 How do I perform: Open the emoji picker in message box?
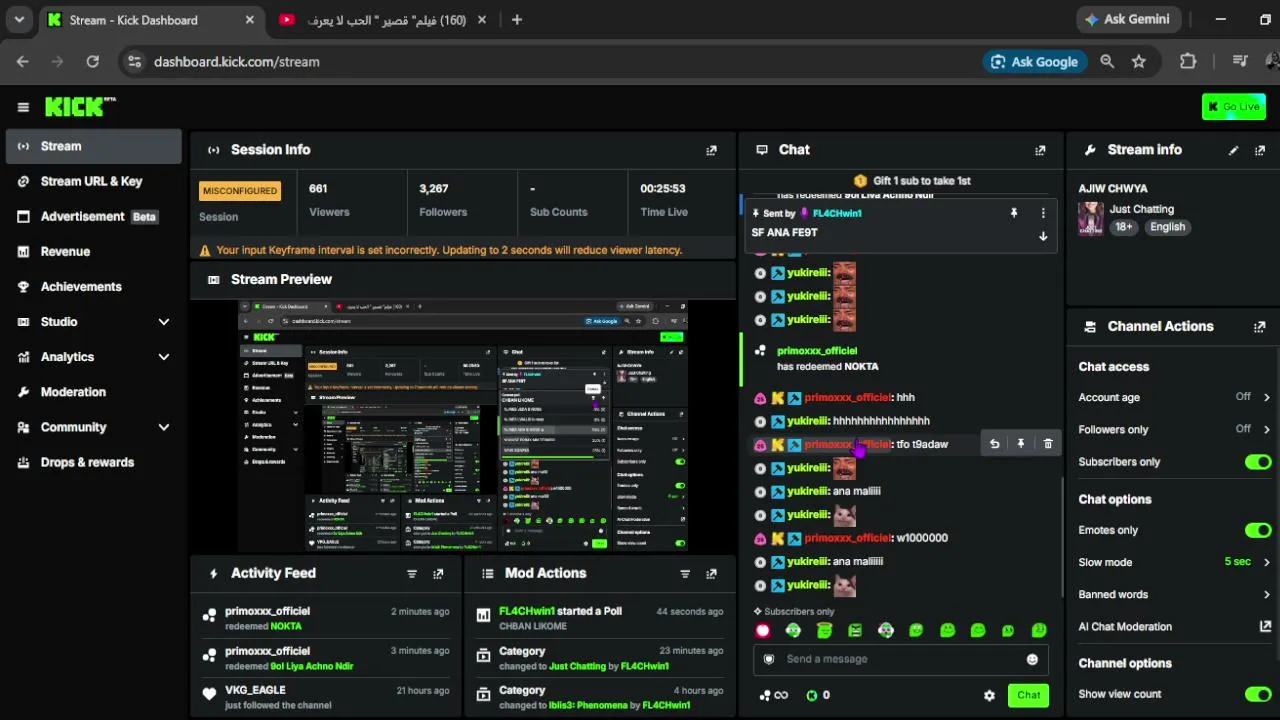point(1032,659)
